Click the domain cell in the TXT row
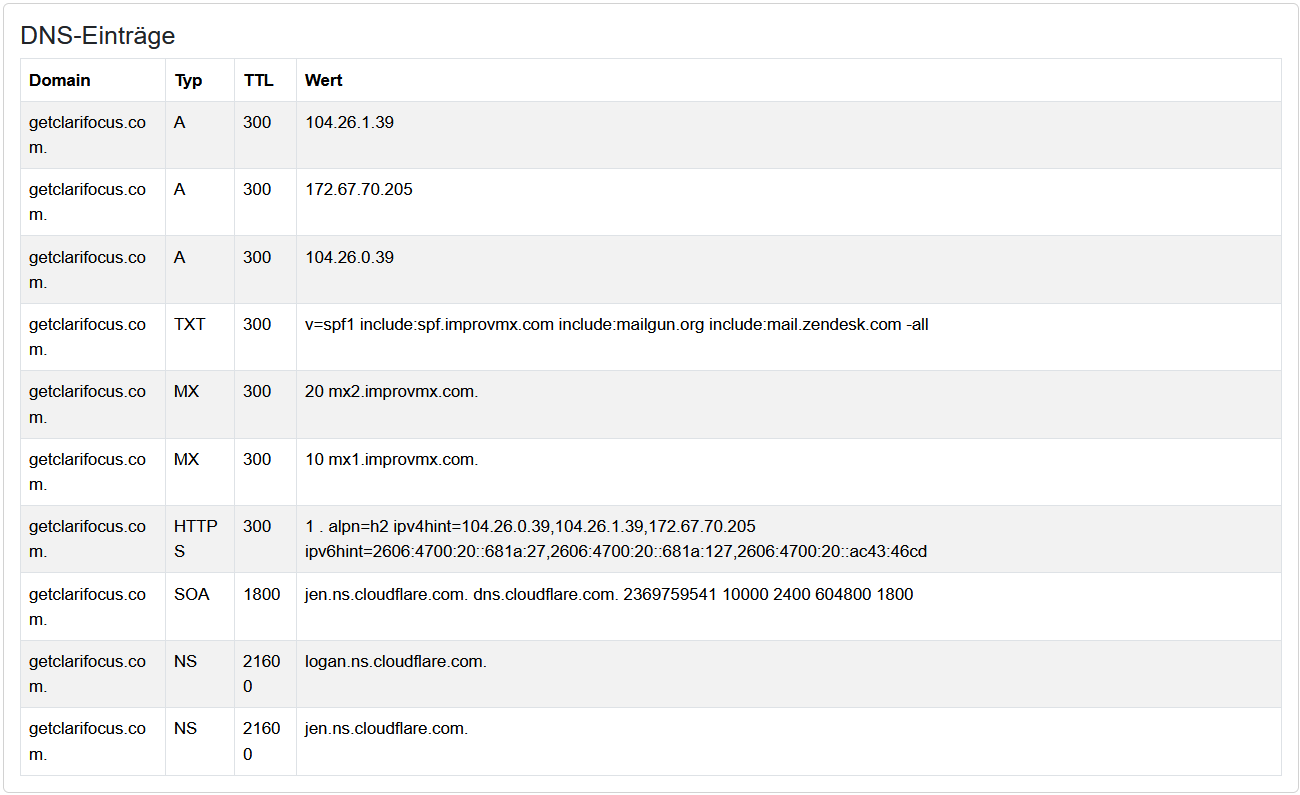1300x795 pixels. point(87,336)
